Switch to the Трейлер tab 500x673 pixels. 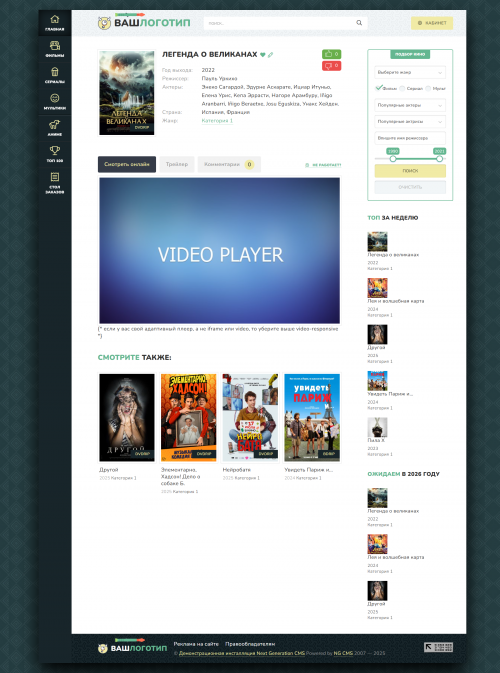point(177,164)
